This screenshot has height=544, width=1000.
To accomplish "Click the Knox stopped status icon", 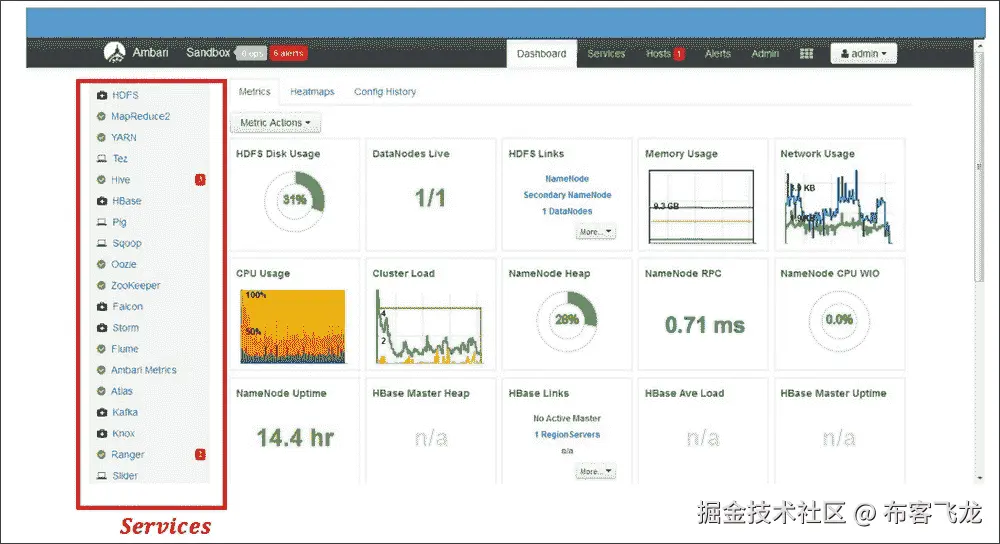I will (x=101, y=434).
